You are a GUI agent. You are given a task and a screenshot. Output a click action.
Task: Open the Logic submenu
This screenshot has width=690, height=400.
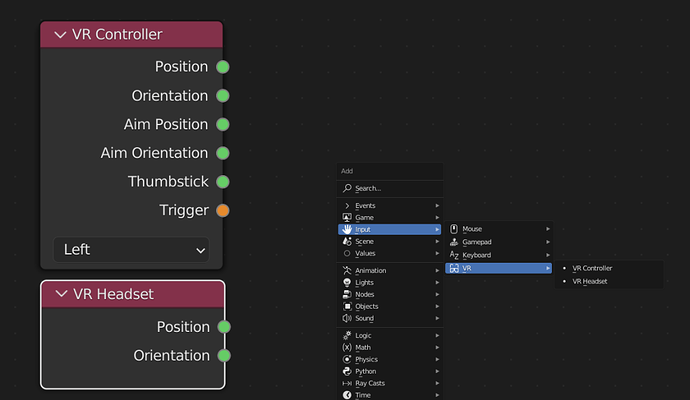(390, 335)
